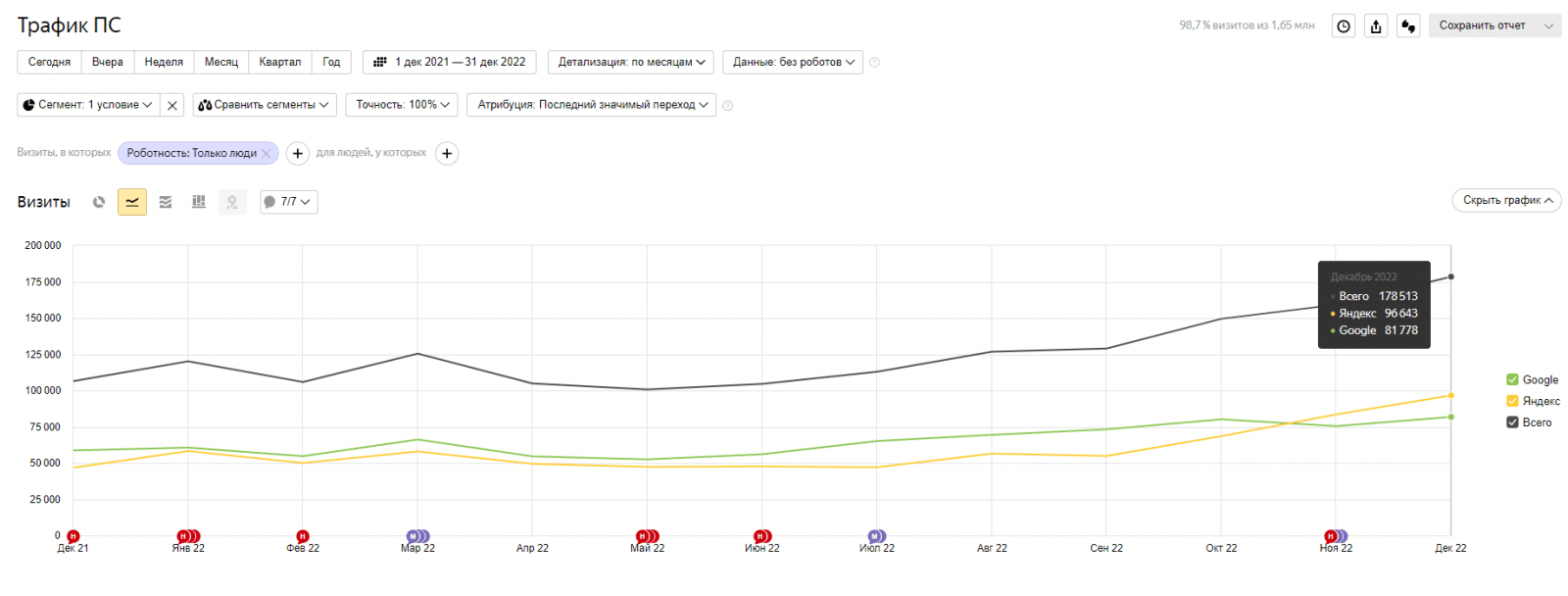
Task: Add a visit condition with plus button
Action: pyautogui.click(x=298, y=153)
